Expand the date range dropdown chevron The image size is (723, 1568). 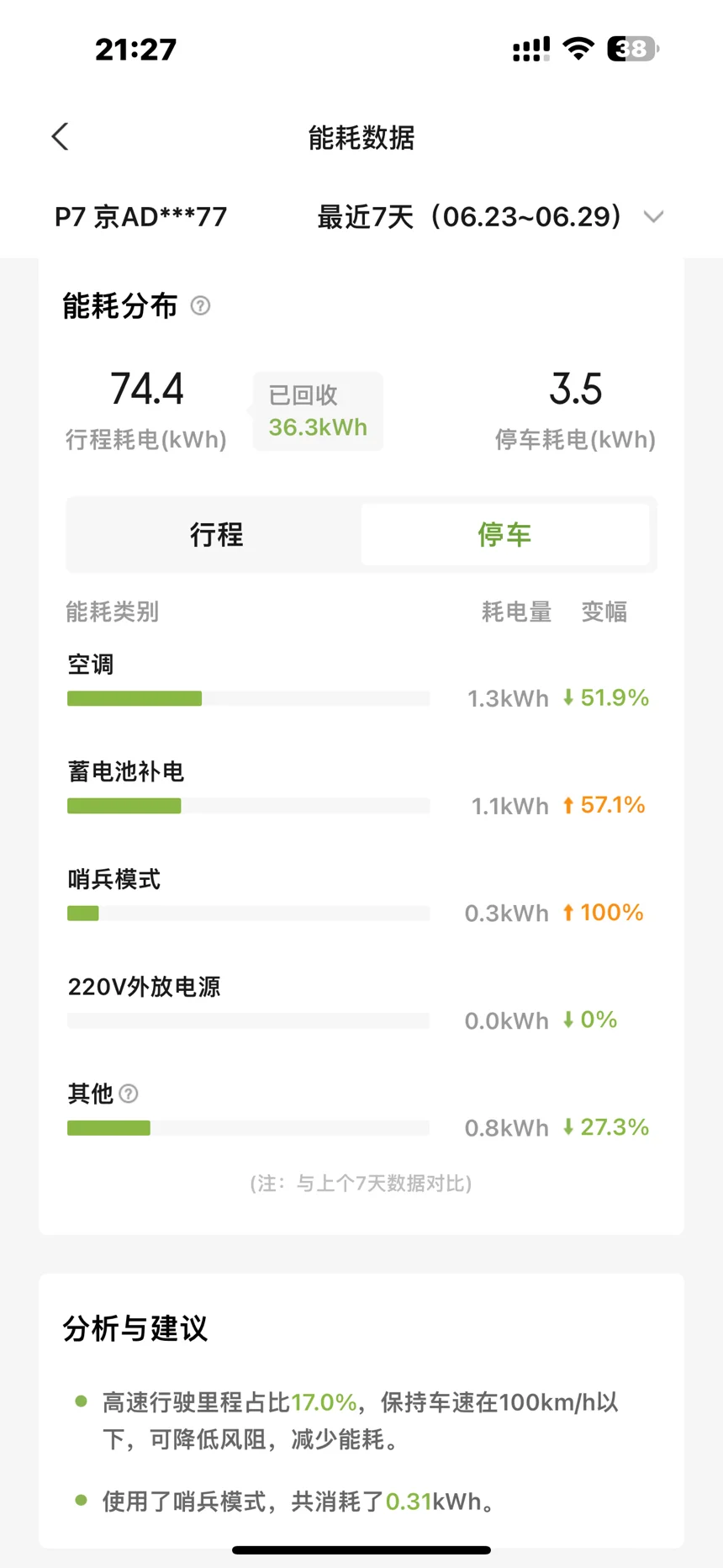(x=653, y=217)
